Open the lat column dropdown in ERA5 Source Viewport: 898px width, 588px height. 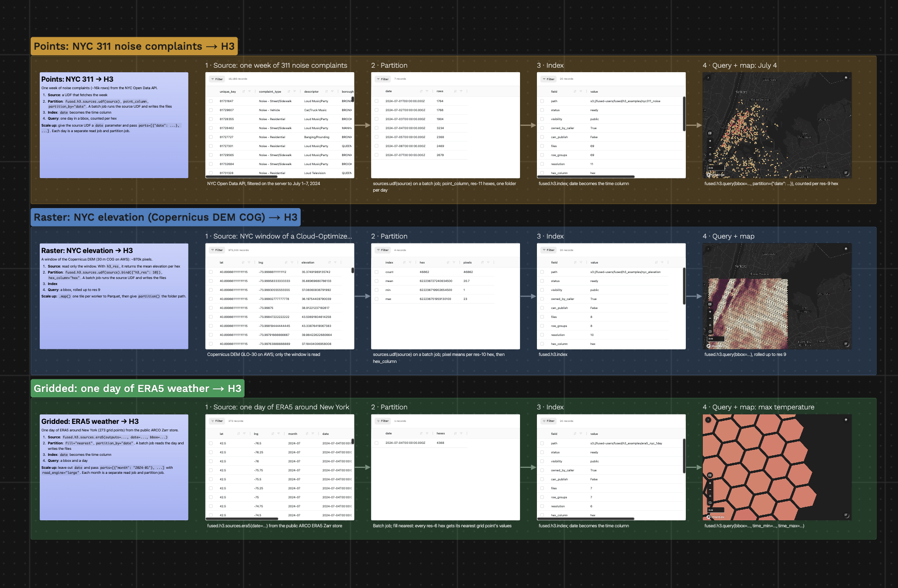tap(245, 434)
